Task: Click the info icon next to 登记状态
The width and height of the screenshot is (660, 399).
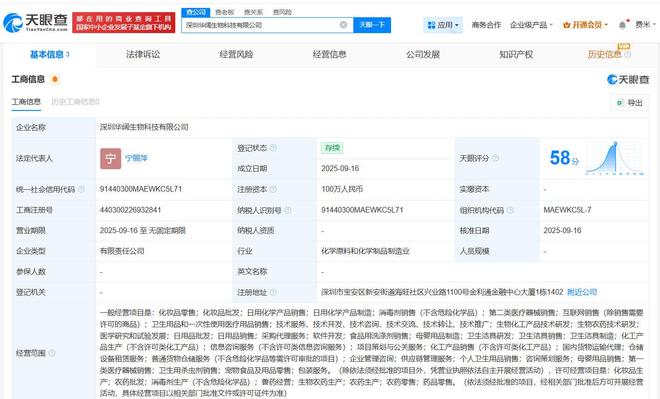Action: click(x=273, y=148)
